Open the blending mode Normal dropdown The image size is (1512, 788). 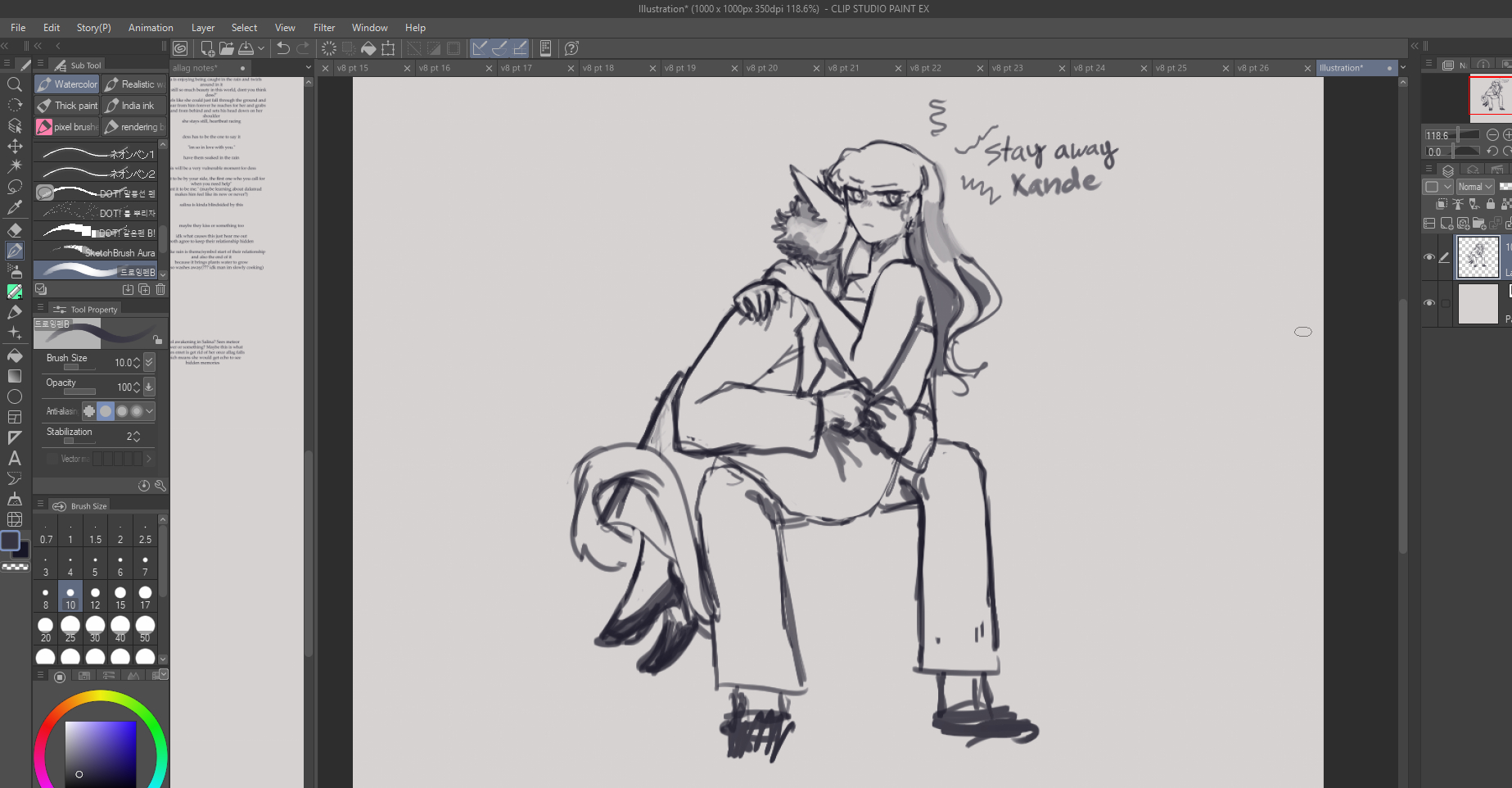1475,187
